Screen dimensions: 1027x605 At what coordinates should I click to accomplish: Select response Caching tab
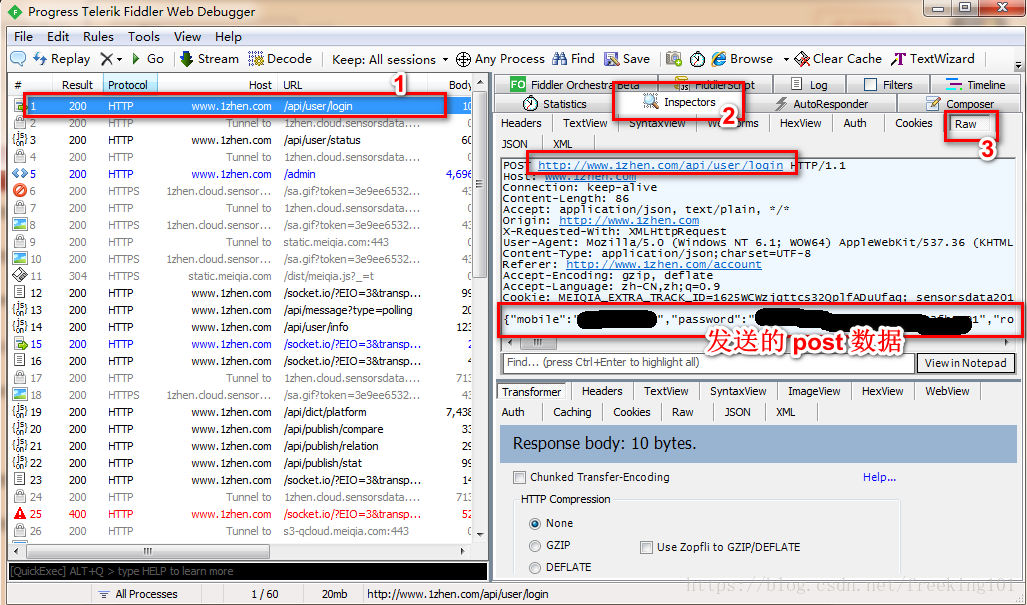tap(572, 412)
